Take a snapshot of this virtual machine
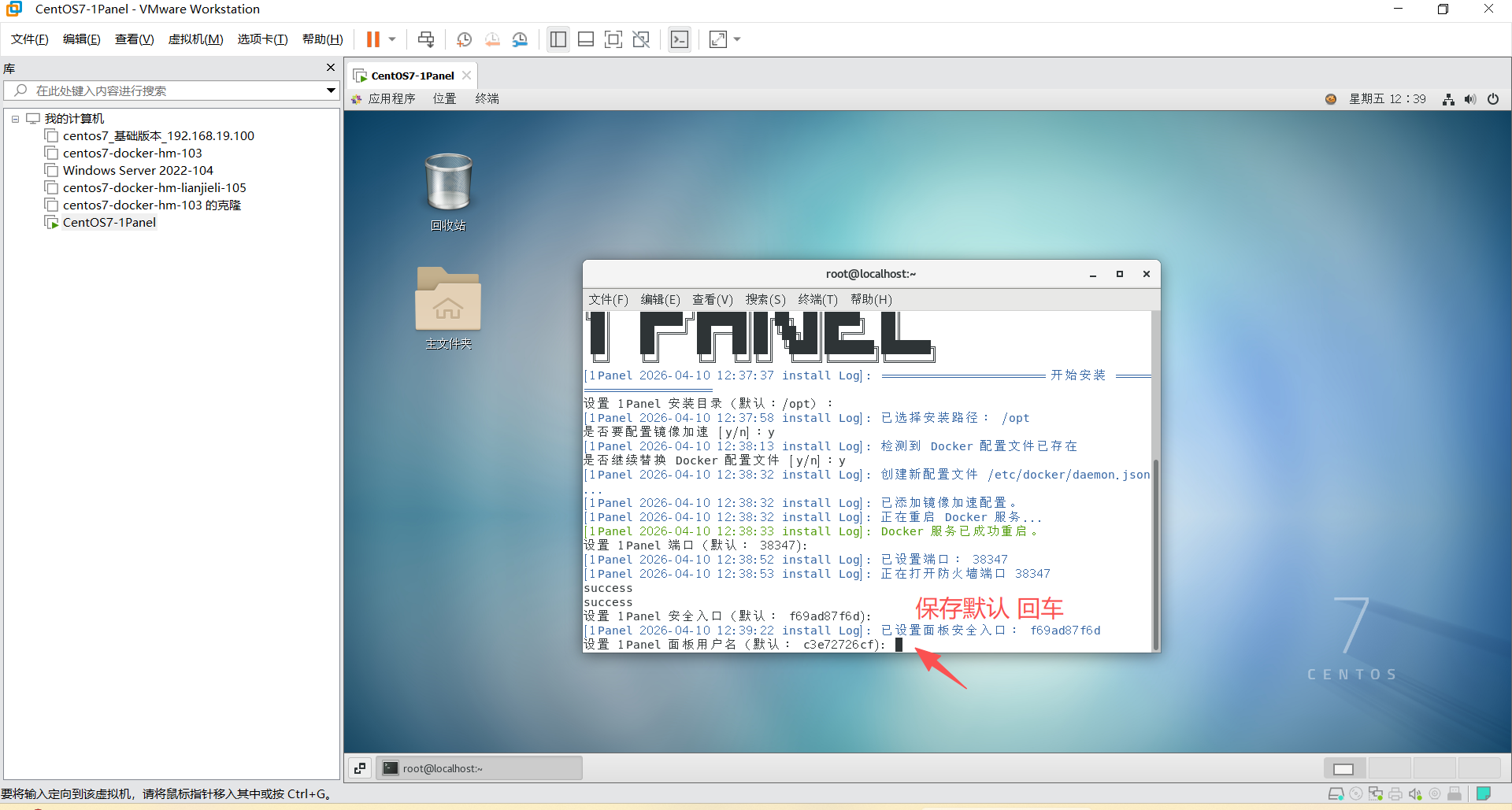 click(x=465, y=39)
